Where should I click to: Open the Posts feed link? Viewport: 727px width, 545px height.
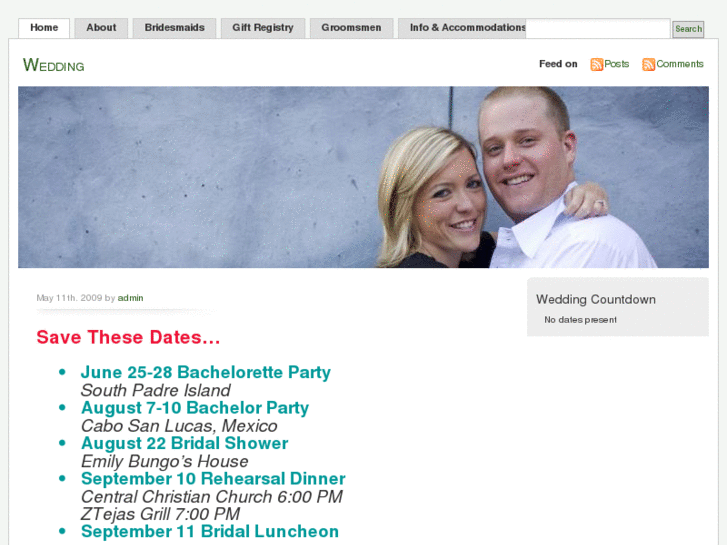coord(616,64)
